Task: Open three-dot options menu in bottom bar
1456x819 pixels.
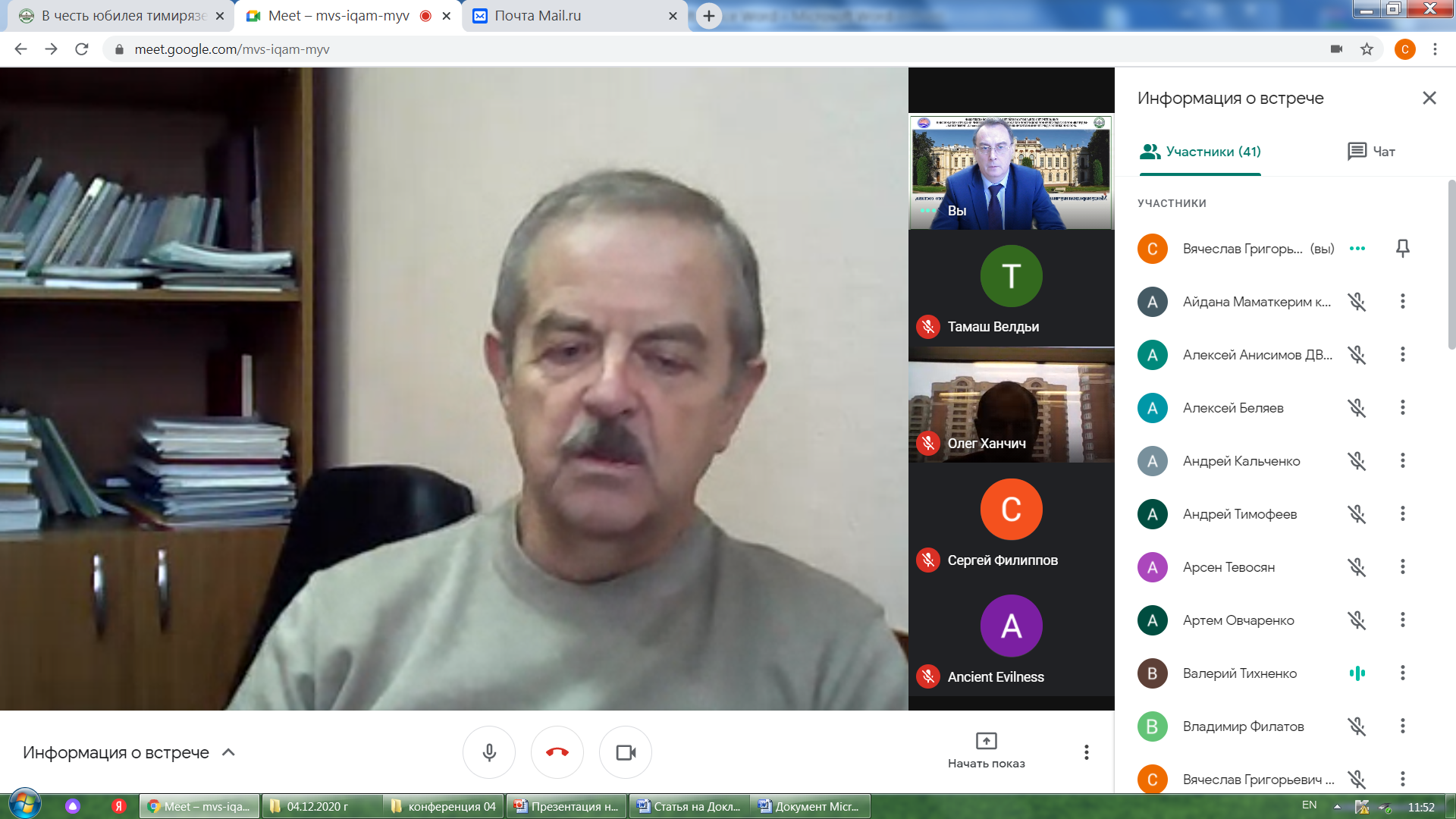Action: [x=1086, y=752]
